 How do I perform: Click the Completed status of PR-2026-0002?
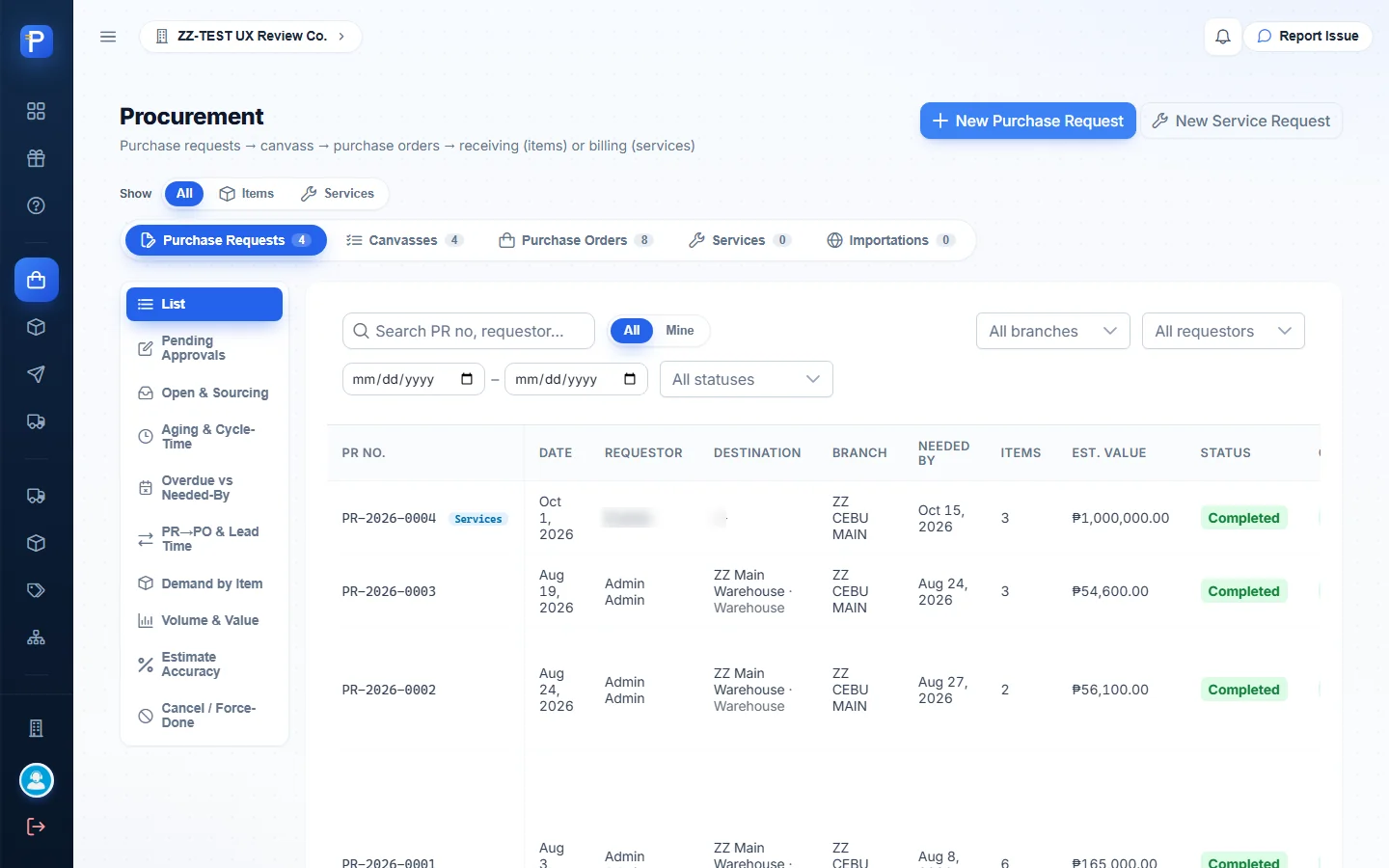coord(1243,690)
